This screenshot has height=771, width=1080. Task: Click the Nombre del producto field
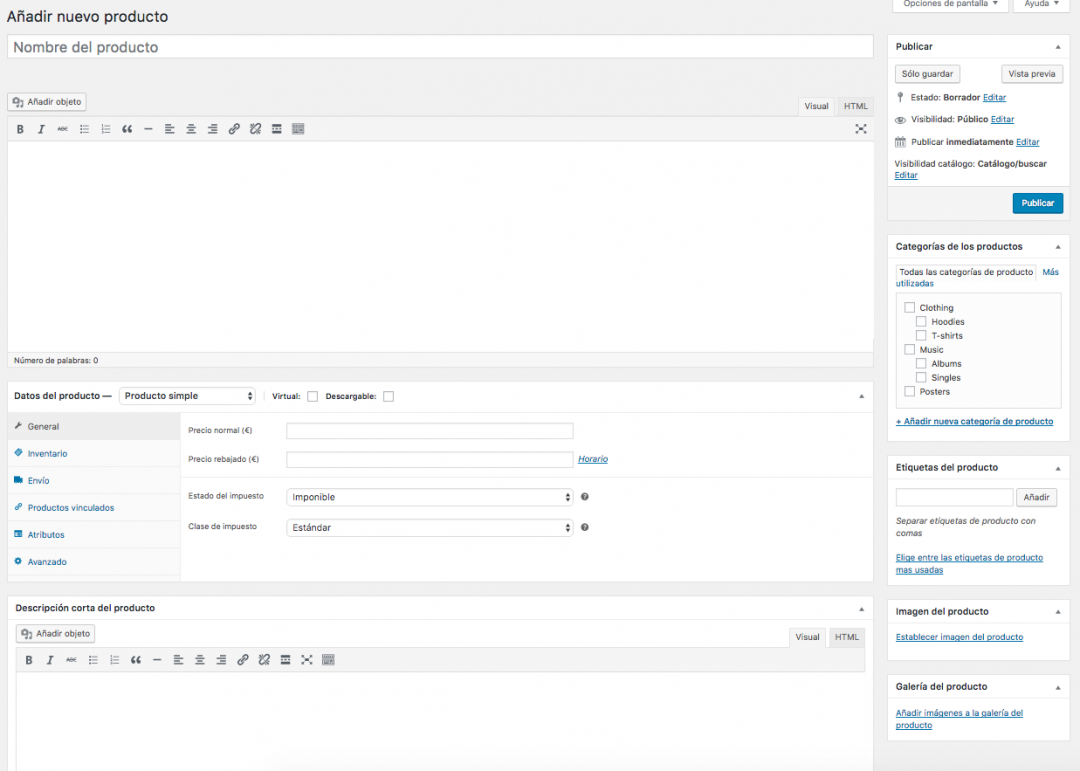coord(440,47)
